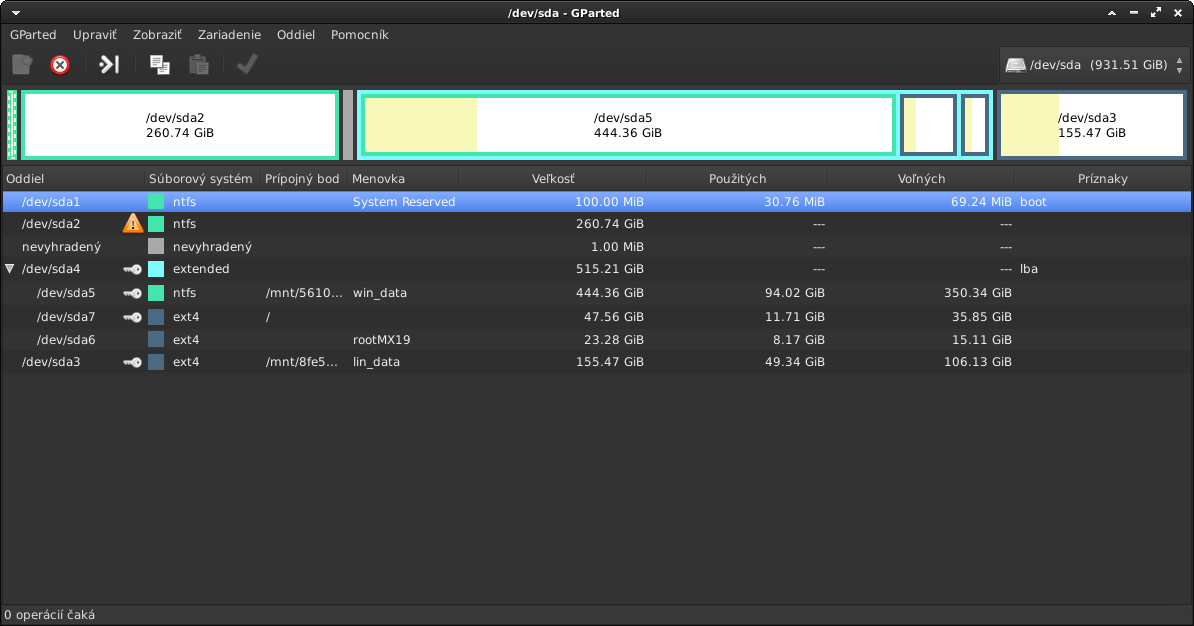Click the Resize/Move arrow toolbar icon
The width and height of the screenshot is (1194, 626).
(109, 65)
